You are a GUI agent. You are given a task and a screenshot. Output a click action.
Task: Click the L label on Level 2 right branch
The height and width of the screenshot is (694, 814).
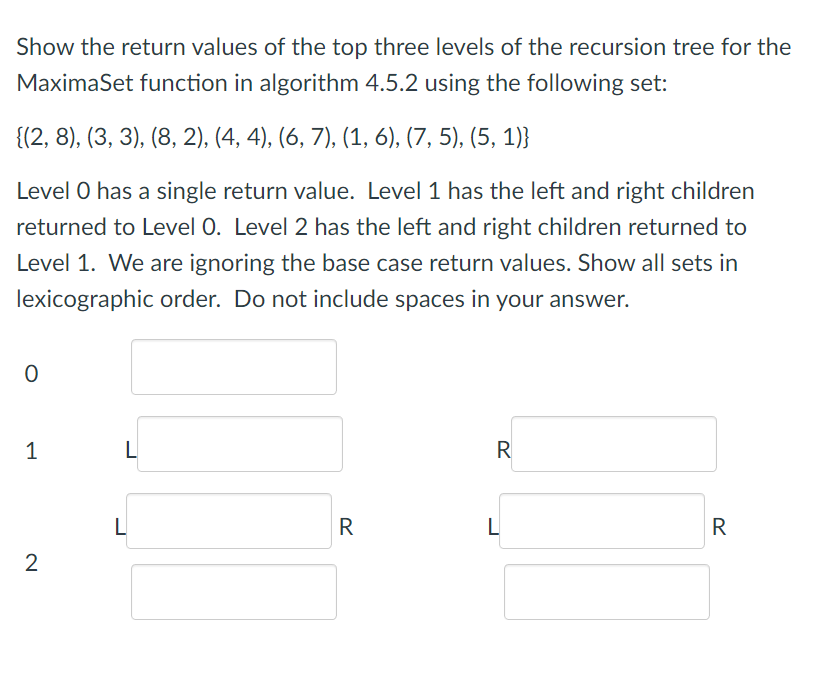490,527
